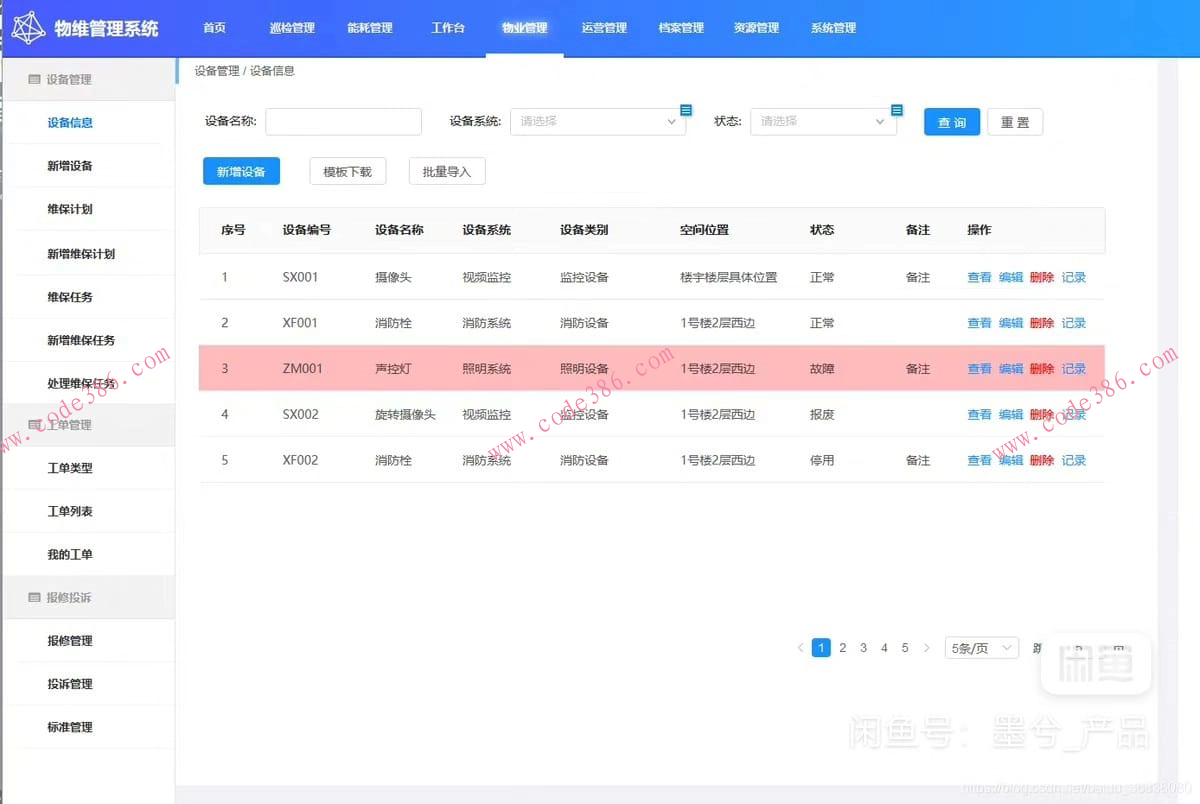
Task: Click 删除 on the ZM001 row
Action: pyautogui.click(x=1042, y=368)
